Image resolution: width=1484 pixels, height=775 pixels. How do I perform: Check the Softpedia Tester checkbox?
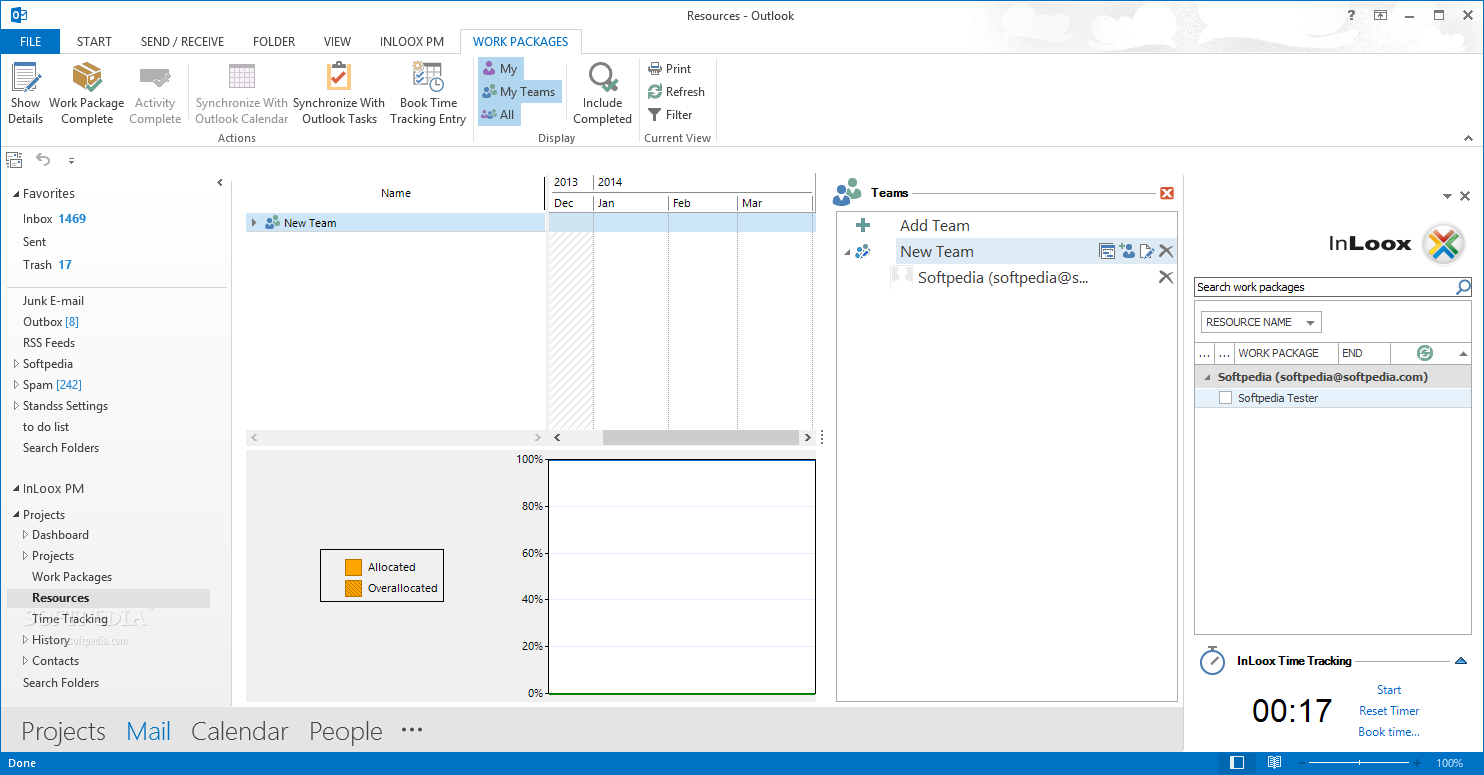click(1226, 398)
